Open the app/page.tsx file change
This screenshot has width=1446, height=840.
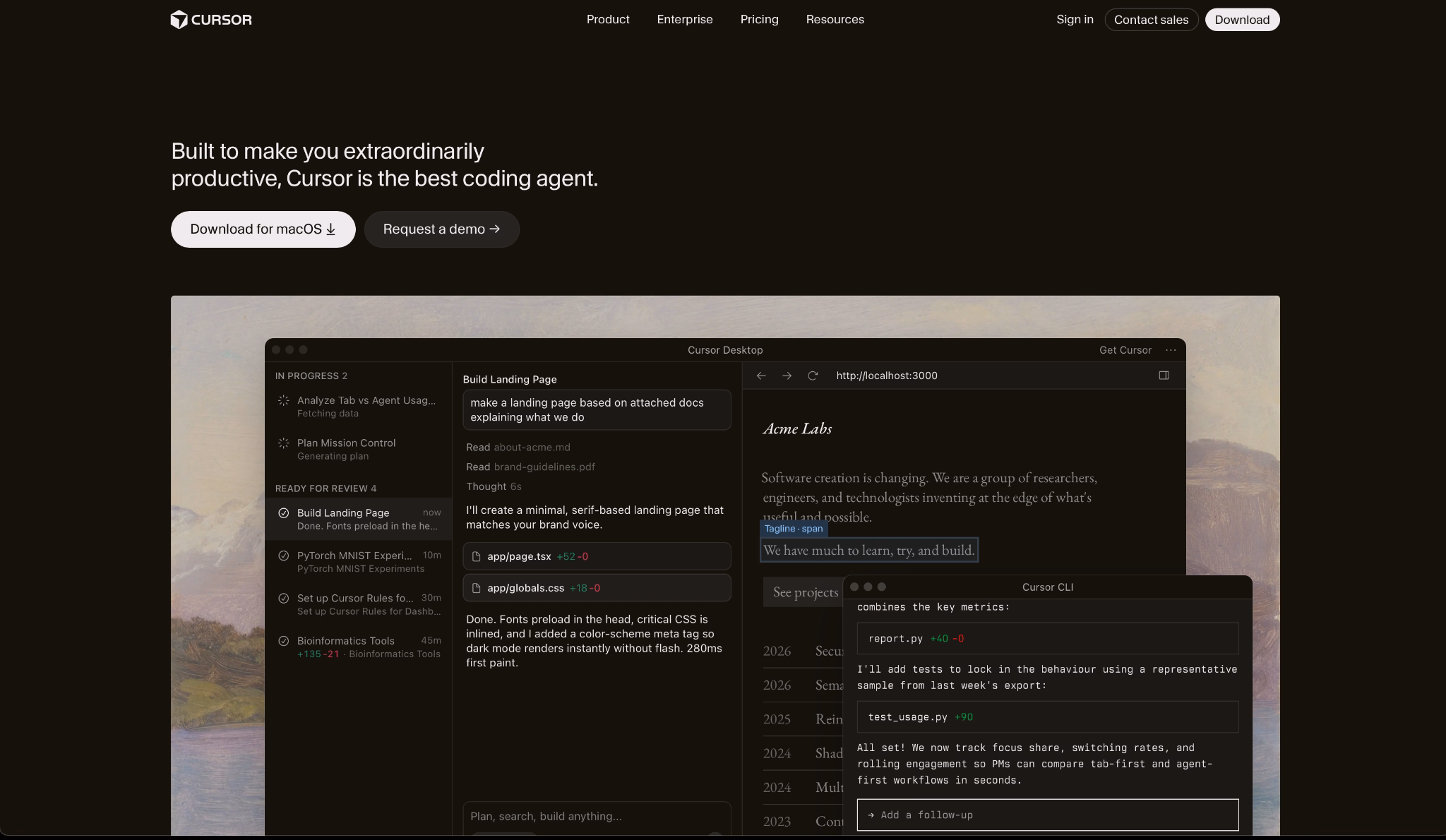pos(597,556)
